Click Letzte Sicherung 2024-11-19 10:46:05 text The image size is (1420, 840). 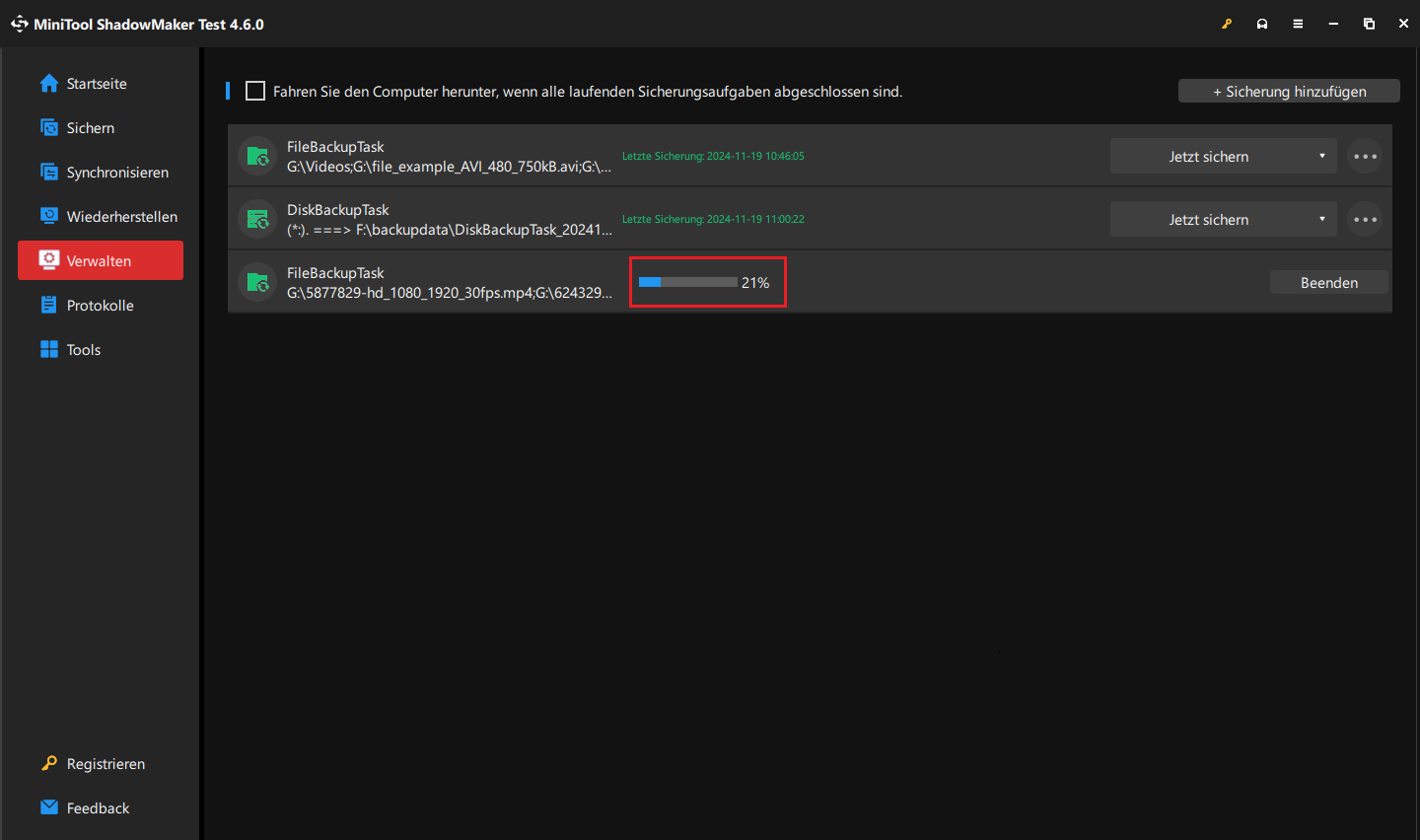tap(713, 156)
